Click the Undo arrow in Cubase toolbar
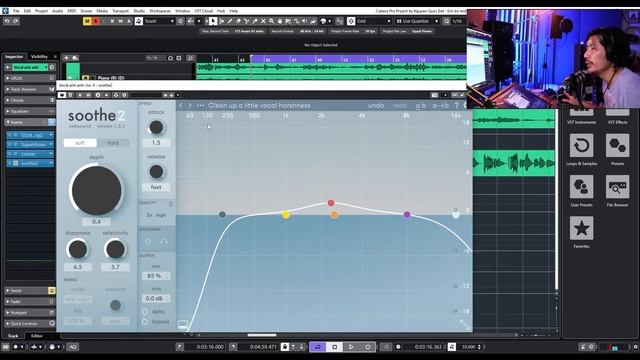The height and width of the screenshot is (360, 640). [x=7, y=21]
